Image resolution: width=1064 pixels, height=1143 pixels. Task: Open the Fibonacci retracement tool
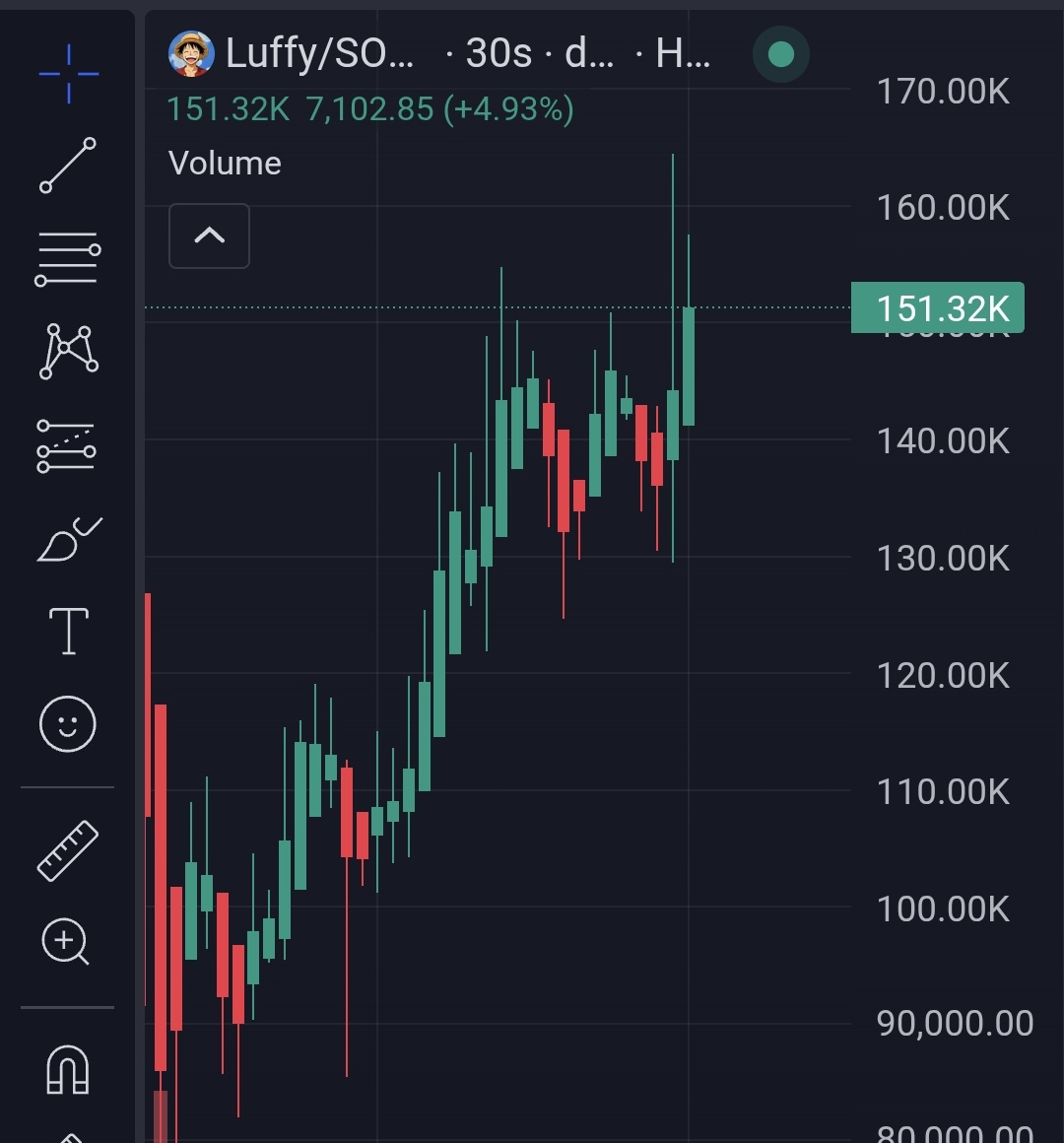coord(68,259)
